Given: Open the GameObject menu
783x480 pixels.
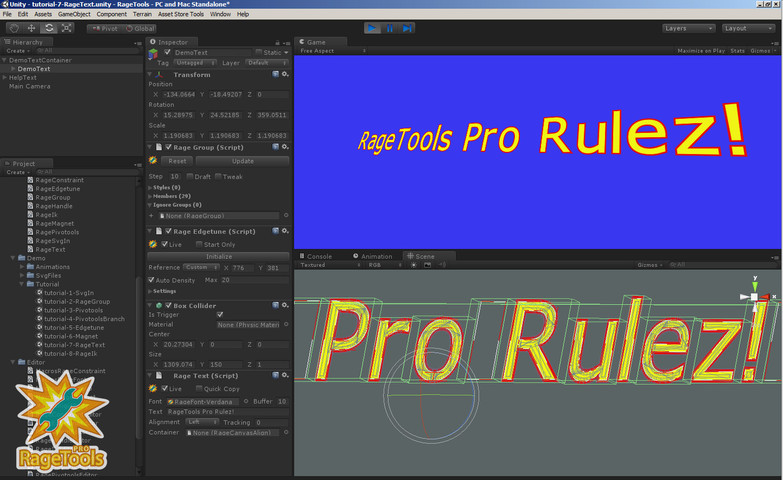Looking at the screenshot, I should [x=74, y=14].
